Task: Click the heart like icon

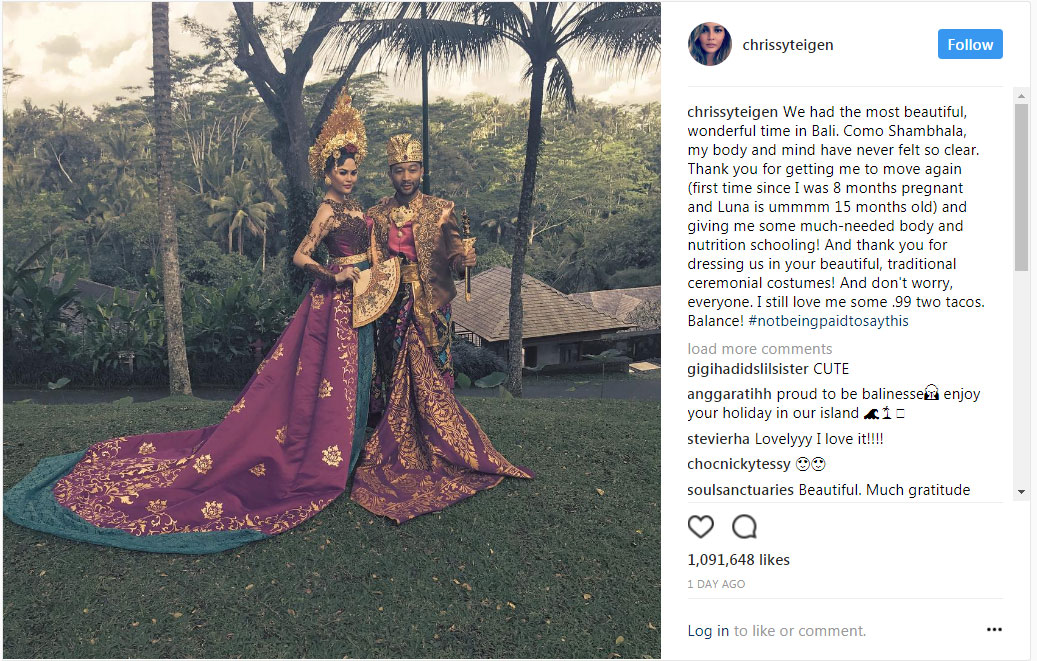Action: 700,527
